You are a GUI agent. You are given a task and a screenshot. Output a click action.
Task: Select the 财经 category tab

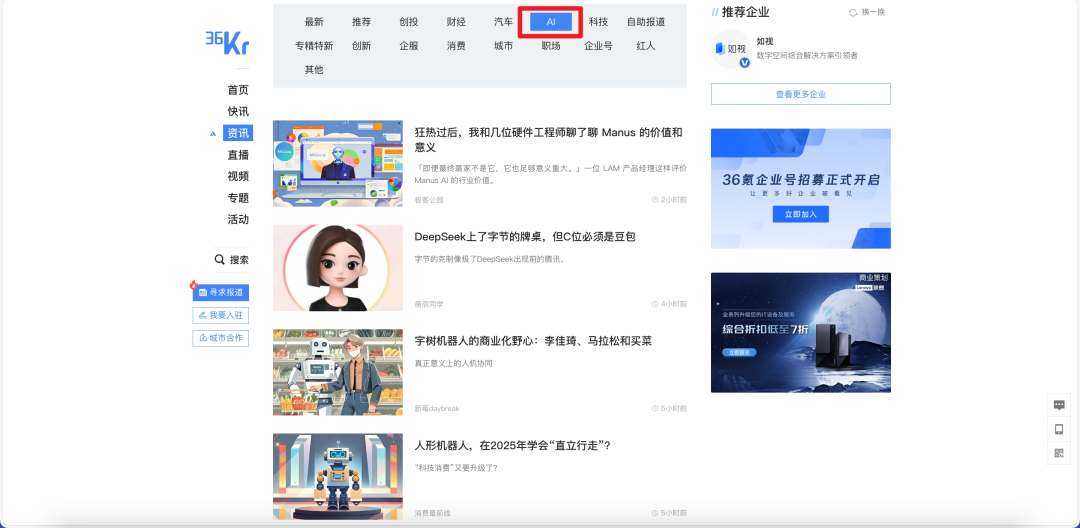point(456,22)
